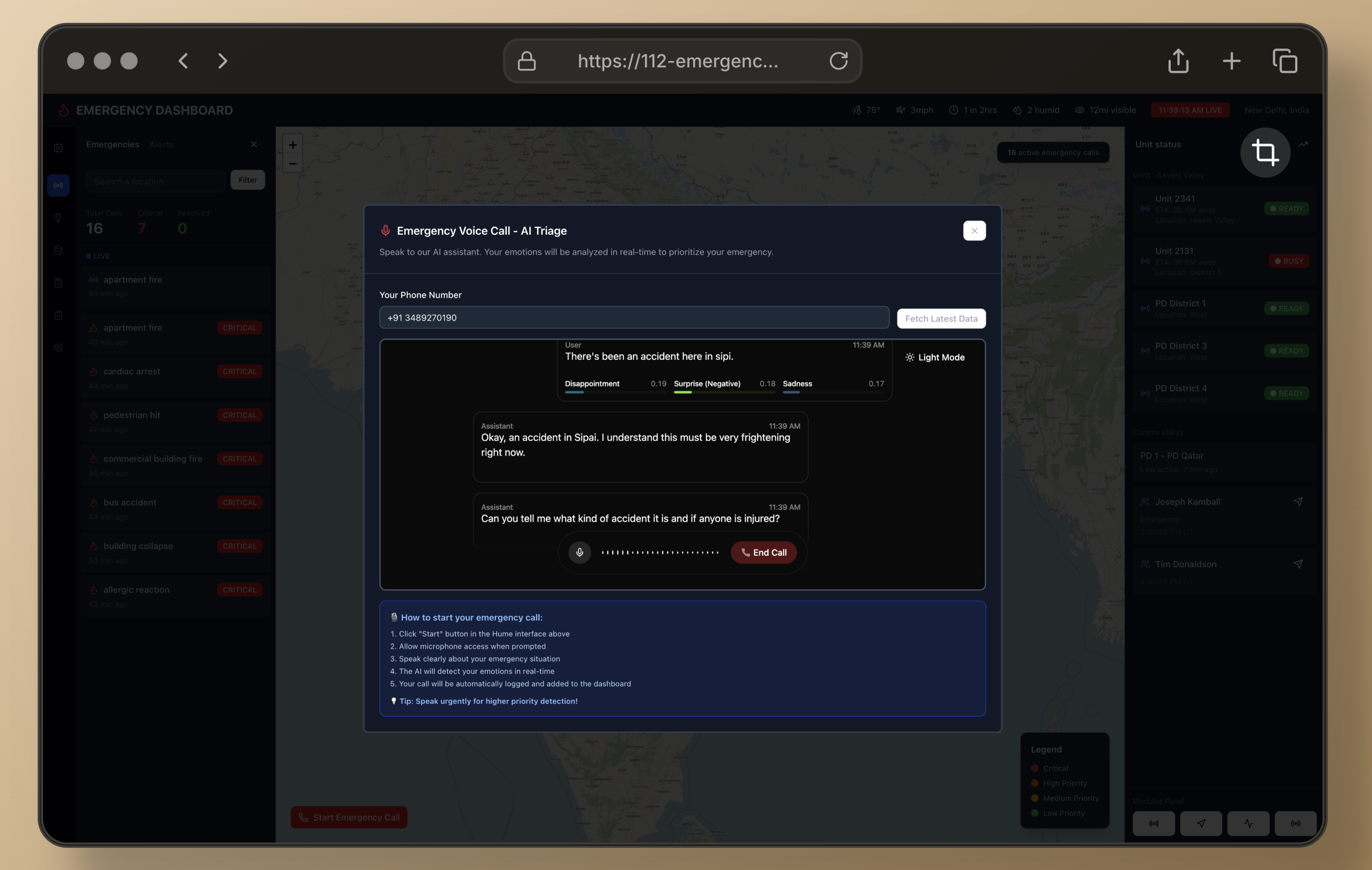The height and width of the screenshot is (870, 1372).
Task: Zoom out on the map
Action: [292, 164]
